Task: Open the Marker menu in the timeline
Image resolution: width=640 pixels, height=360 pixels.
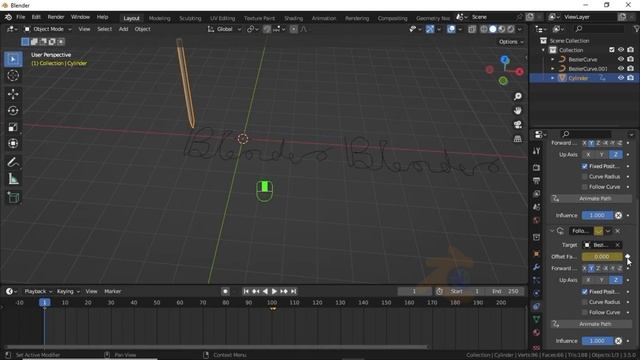Action: pos(113,291)
